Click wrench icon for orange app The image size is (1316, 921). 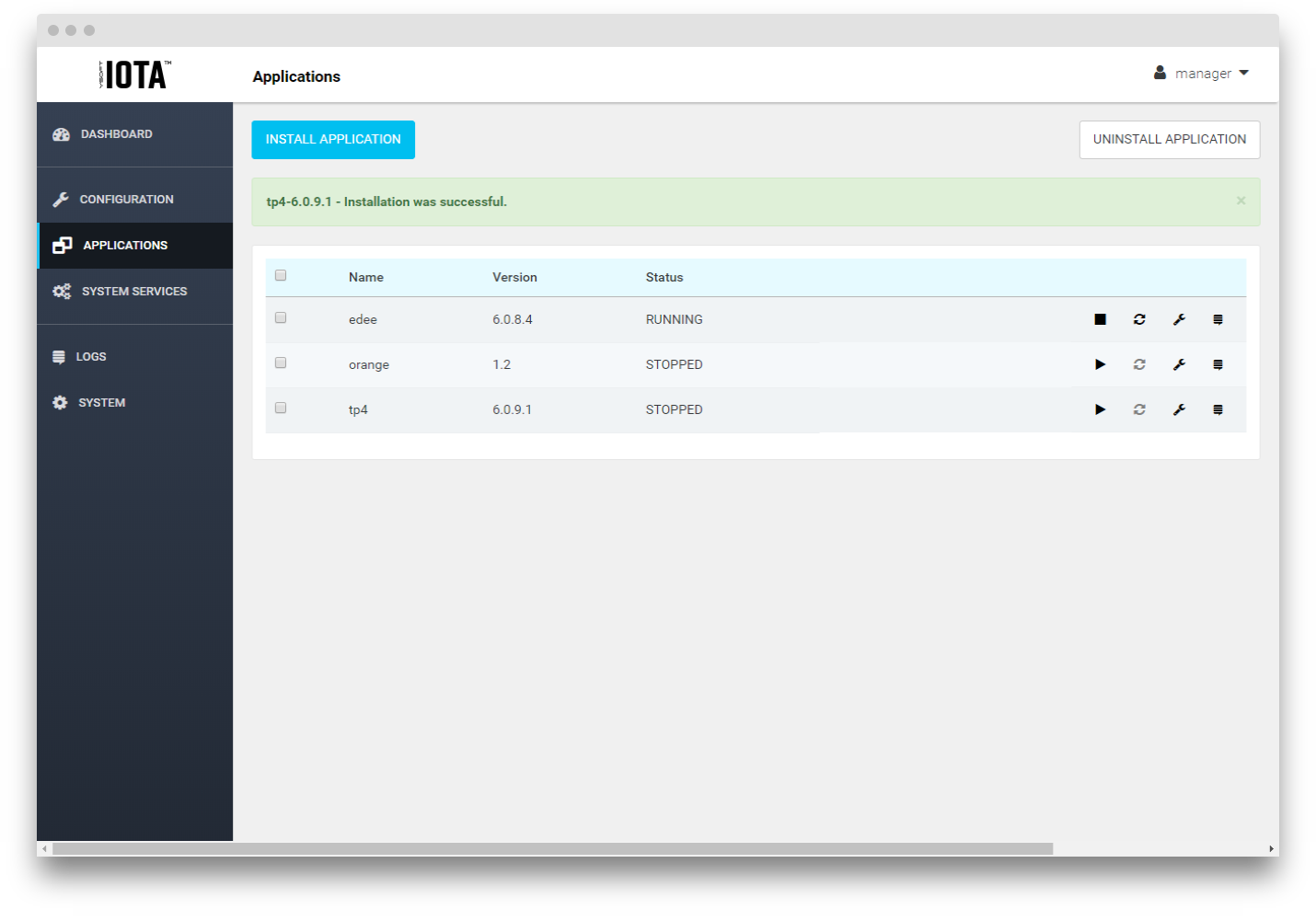[x=1179, y=364]
